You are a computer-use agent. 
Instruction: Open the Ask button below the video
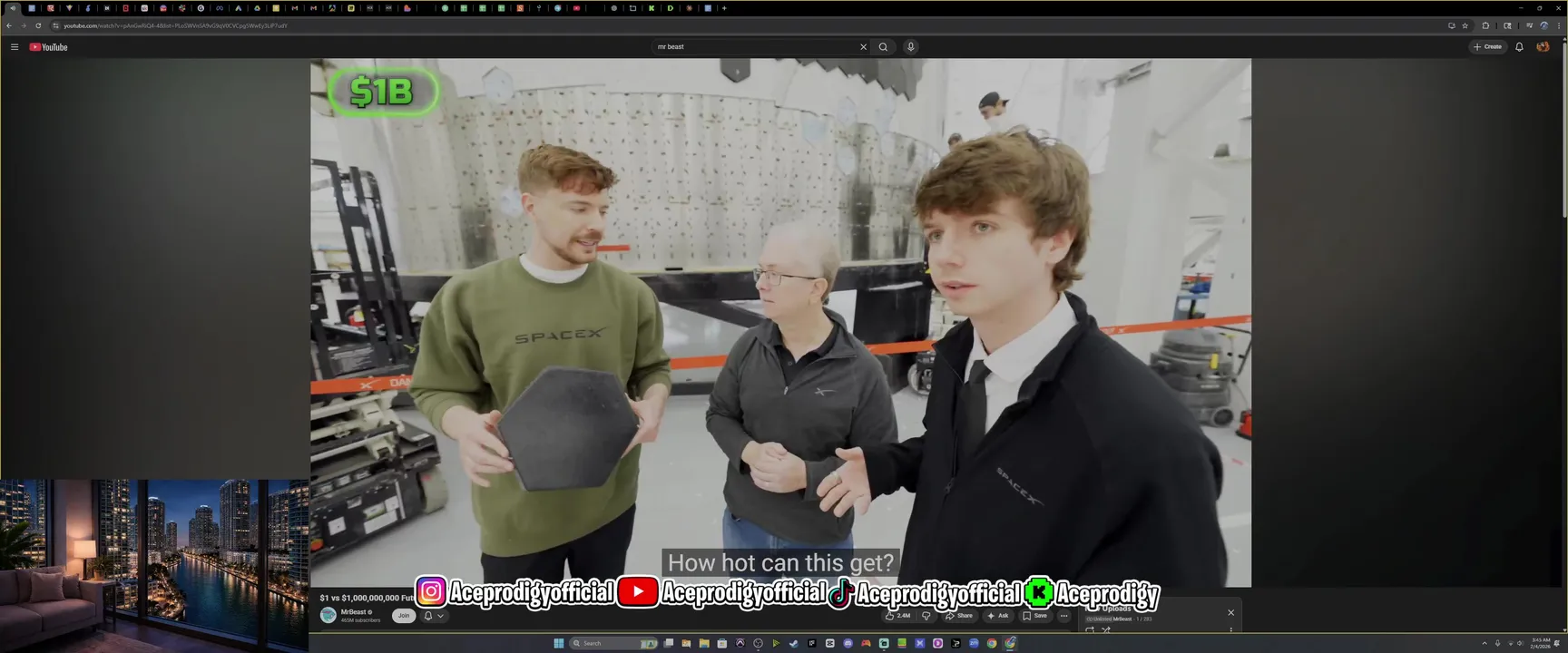click(998, 616)
